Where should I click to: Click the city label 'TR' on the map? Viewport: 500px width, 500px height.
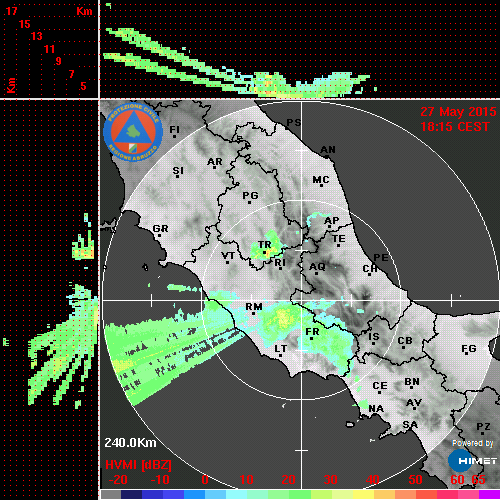click(x=265, y=245)
